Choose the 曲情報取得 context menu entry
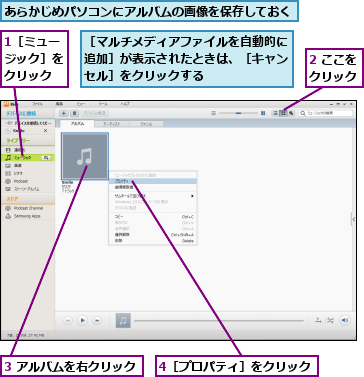 [x=153, y=187]
